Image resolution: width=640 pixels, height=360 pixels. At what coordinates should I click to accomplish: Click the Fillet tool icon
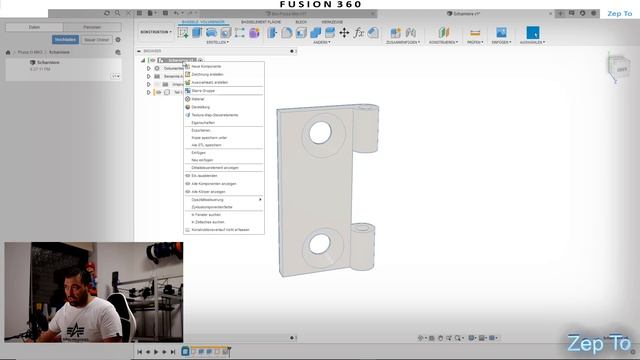click(287, 33)
